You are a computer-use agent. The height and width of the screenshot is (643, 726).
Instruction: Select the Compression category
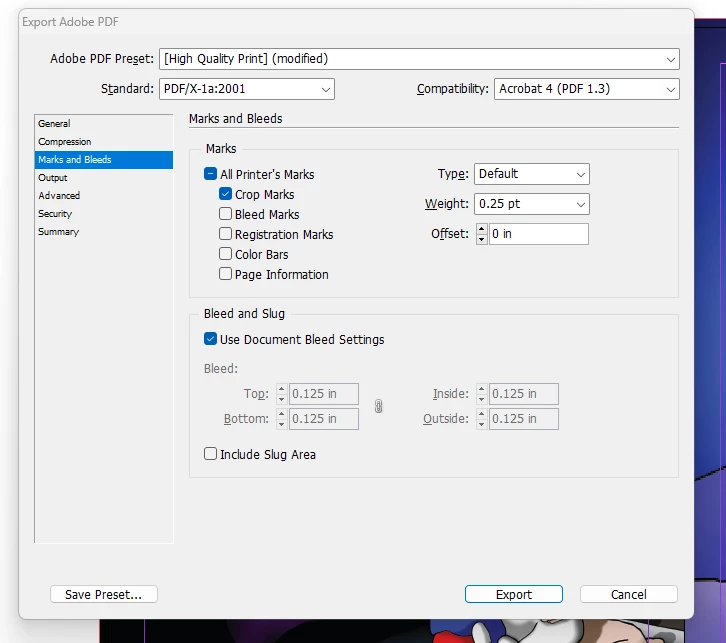103,142
